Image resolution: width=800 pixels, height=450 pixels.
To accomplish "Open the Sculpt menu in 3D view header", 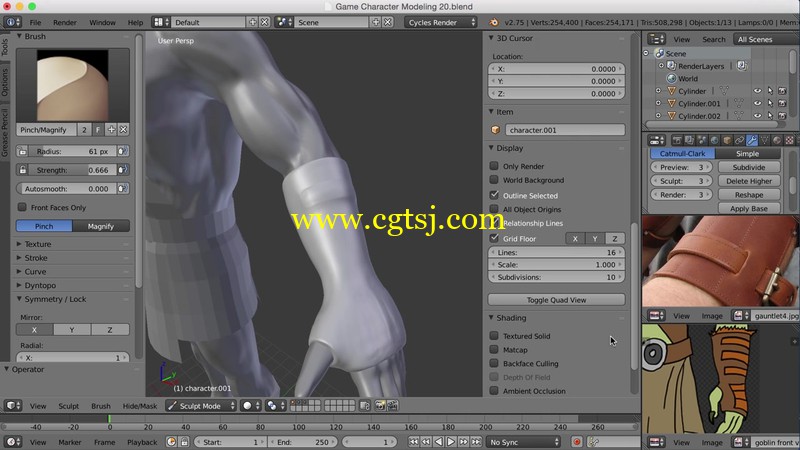I will 68,406.
